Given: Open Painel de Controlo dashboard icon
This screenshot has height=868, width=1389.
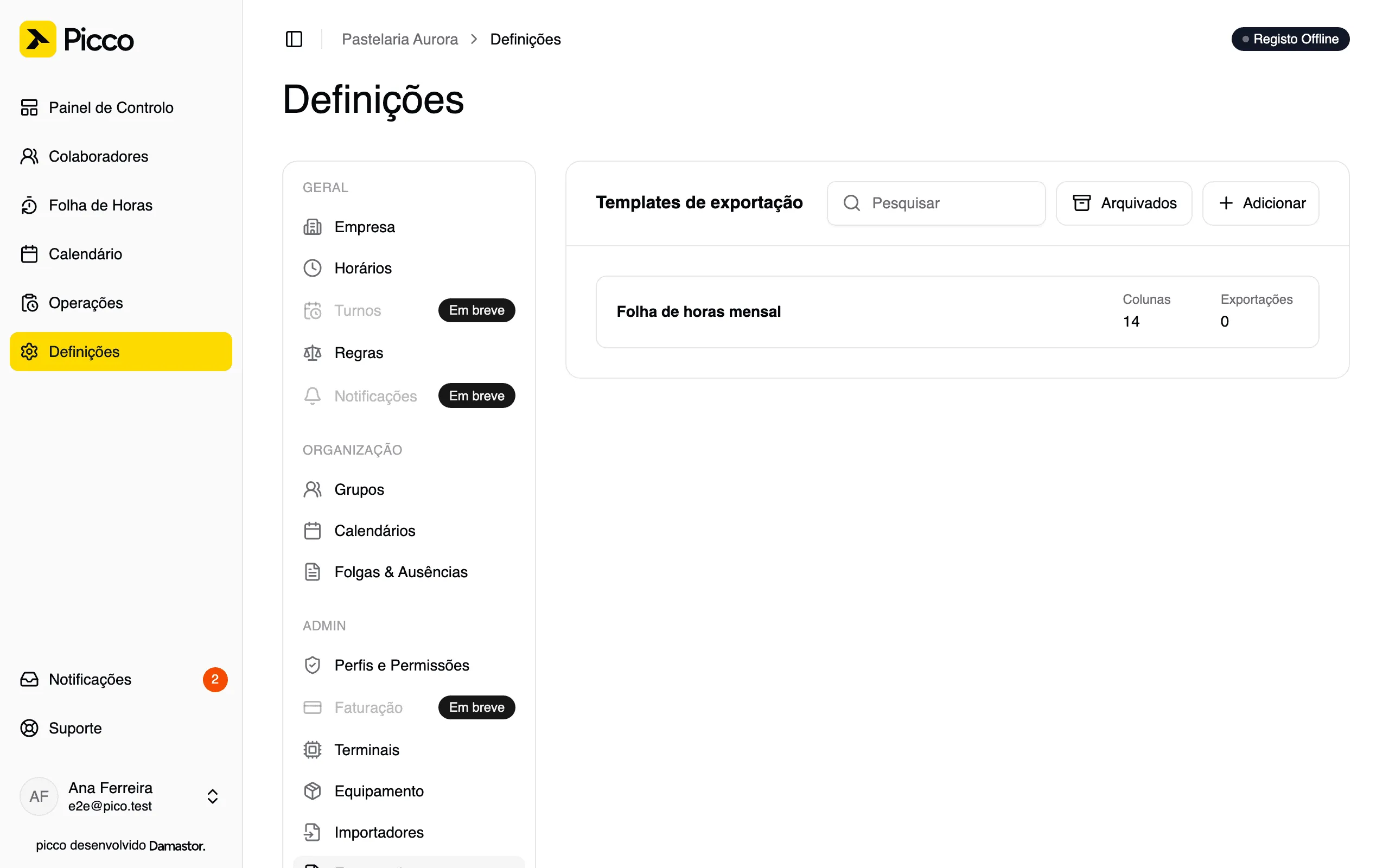Looking at the screenshot, I should pyautogui.click(x=29, y=107).
